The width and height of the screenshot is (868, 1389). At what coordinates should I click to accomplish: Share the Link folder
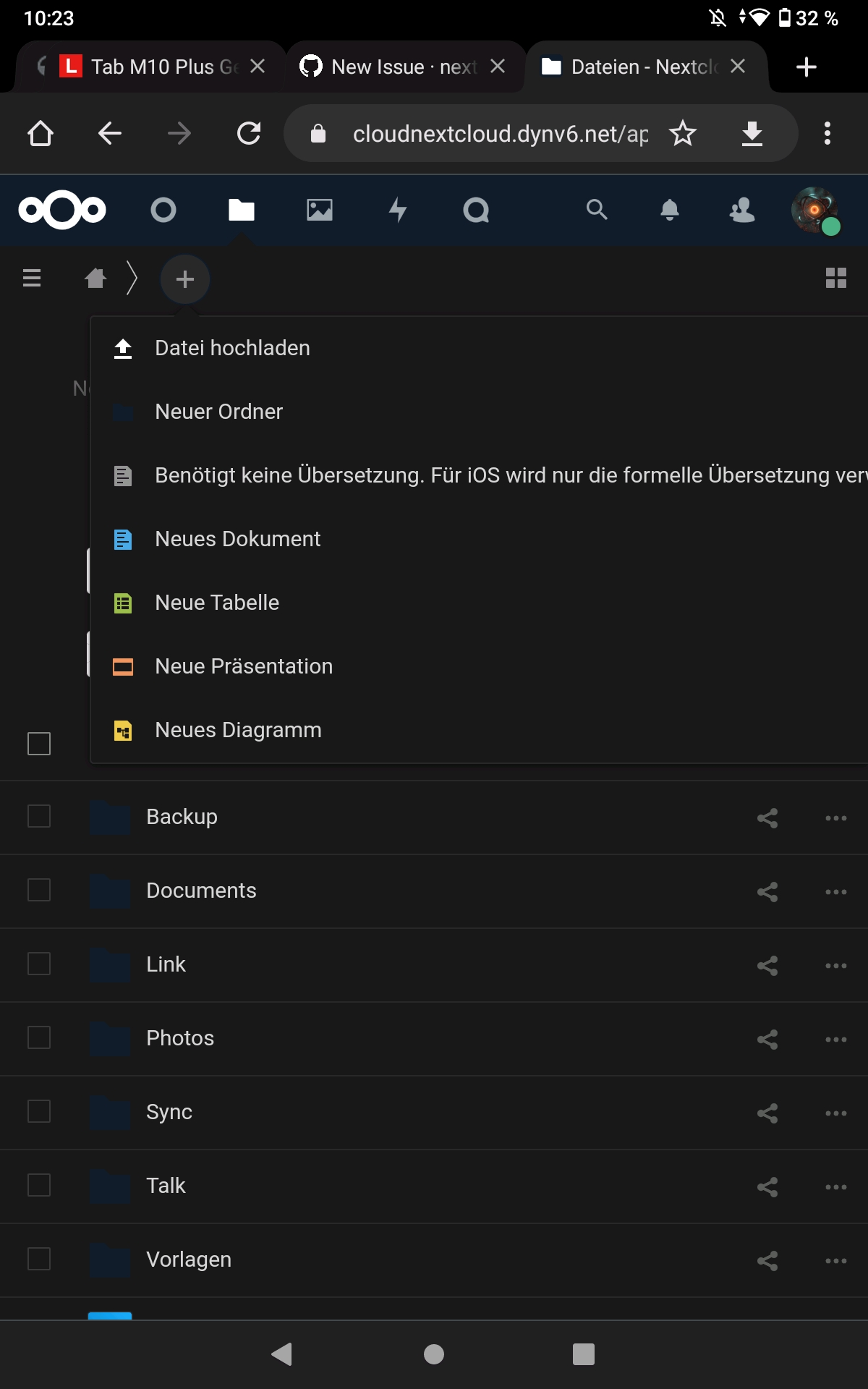[x=767, y=966]
